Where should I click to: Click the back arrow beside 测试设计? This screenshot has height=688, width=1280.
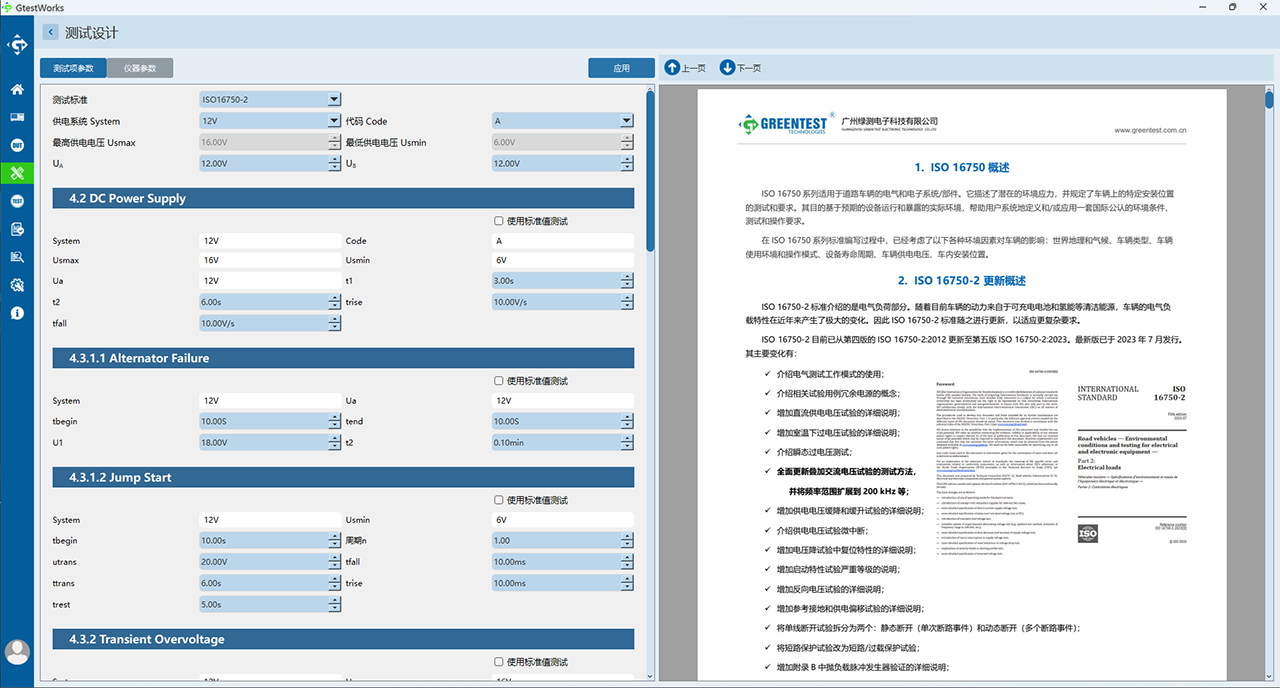[x=50, y=33]
